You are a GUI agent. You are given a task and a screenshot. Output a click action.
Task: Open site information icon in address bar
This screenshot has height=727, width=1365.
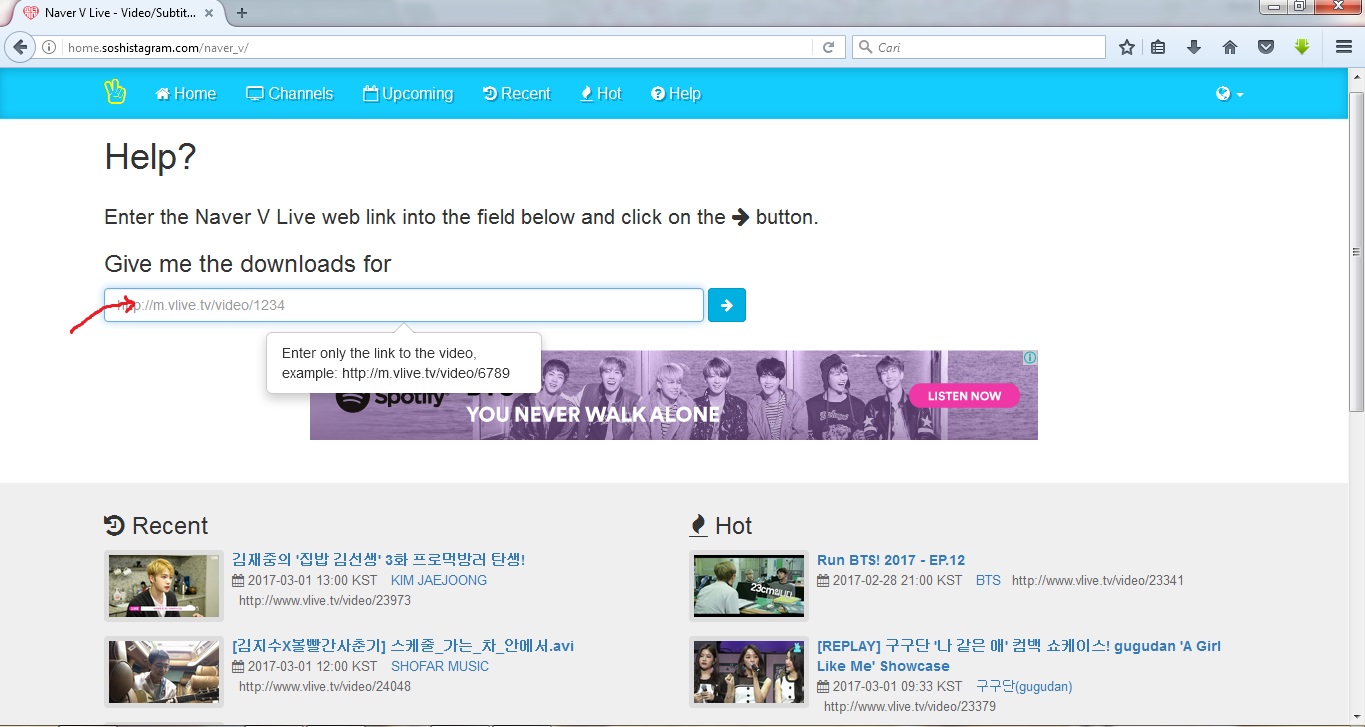tap(48, 47)
